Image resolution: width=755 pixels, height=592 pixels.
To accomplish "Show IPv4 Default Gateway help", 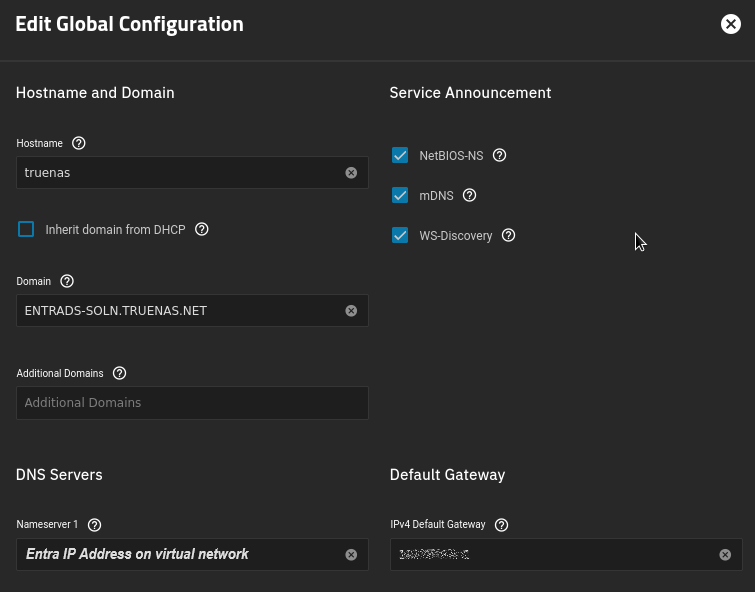I will pyautogui.click(x=501, y=524).
